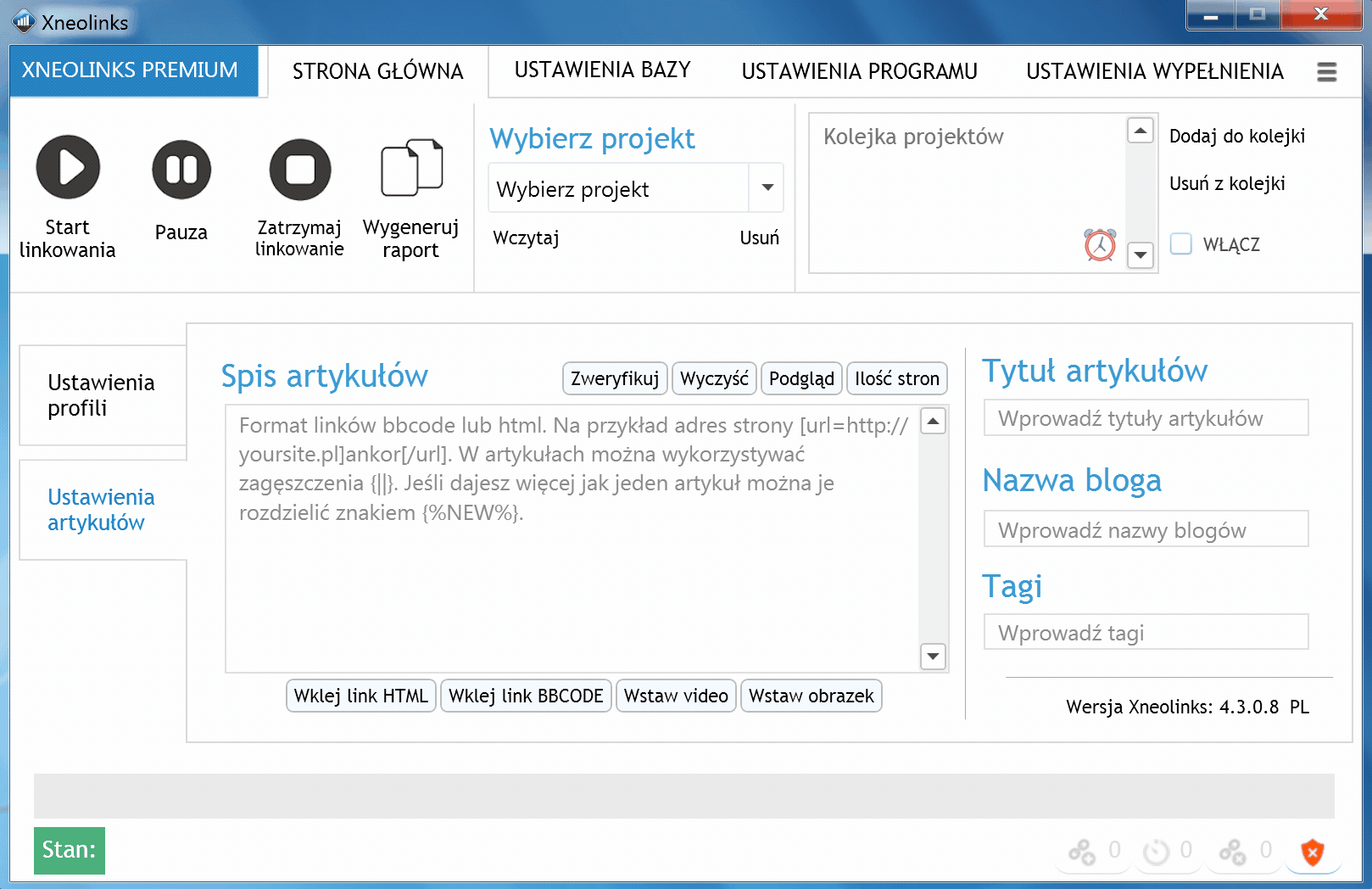1372x889 pixels.
Task: Select Ustawienia profili side tab
Action: point(103,395)
